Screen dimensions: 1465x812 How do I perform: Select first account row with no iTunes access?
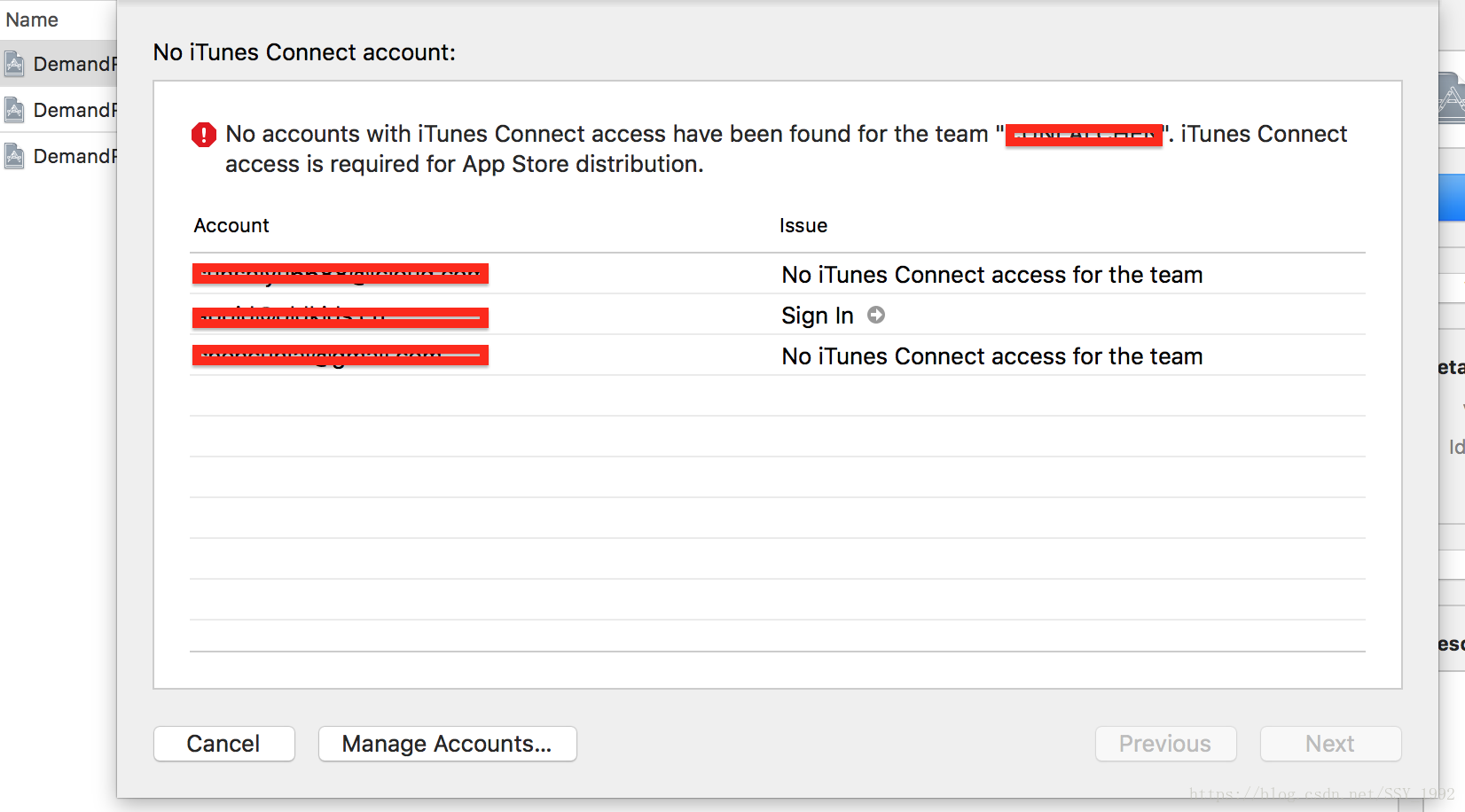[778, 274]
